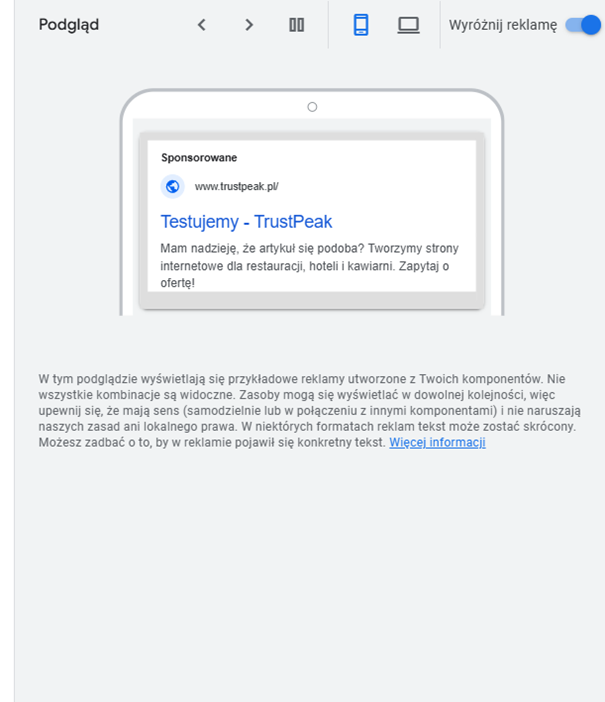605x702 pixels.
Task: Click the gray highlight border around the ad
Action: pos(312,300)
